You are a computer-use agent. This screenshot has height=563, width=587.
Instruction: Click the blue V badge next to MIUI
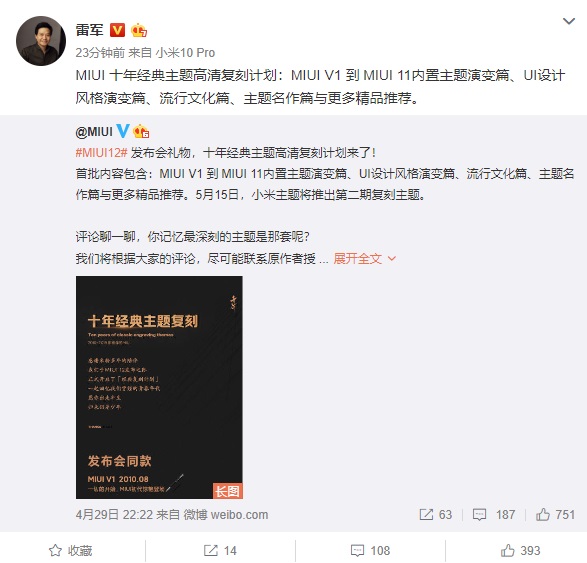[123, 131]
